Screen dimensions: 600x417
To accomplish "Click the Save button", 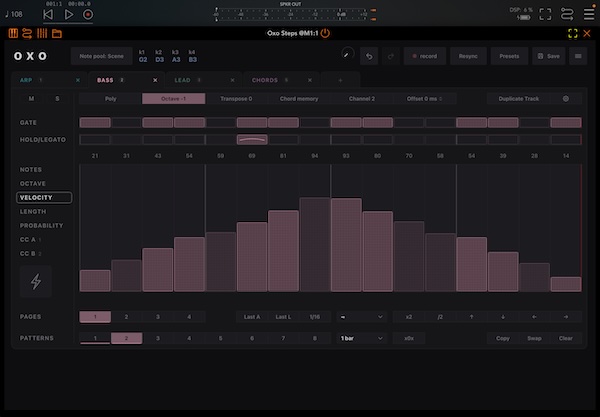I will point(548,56).
